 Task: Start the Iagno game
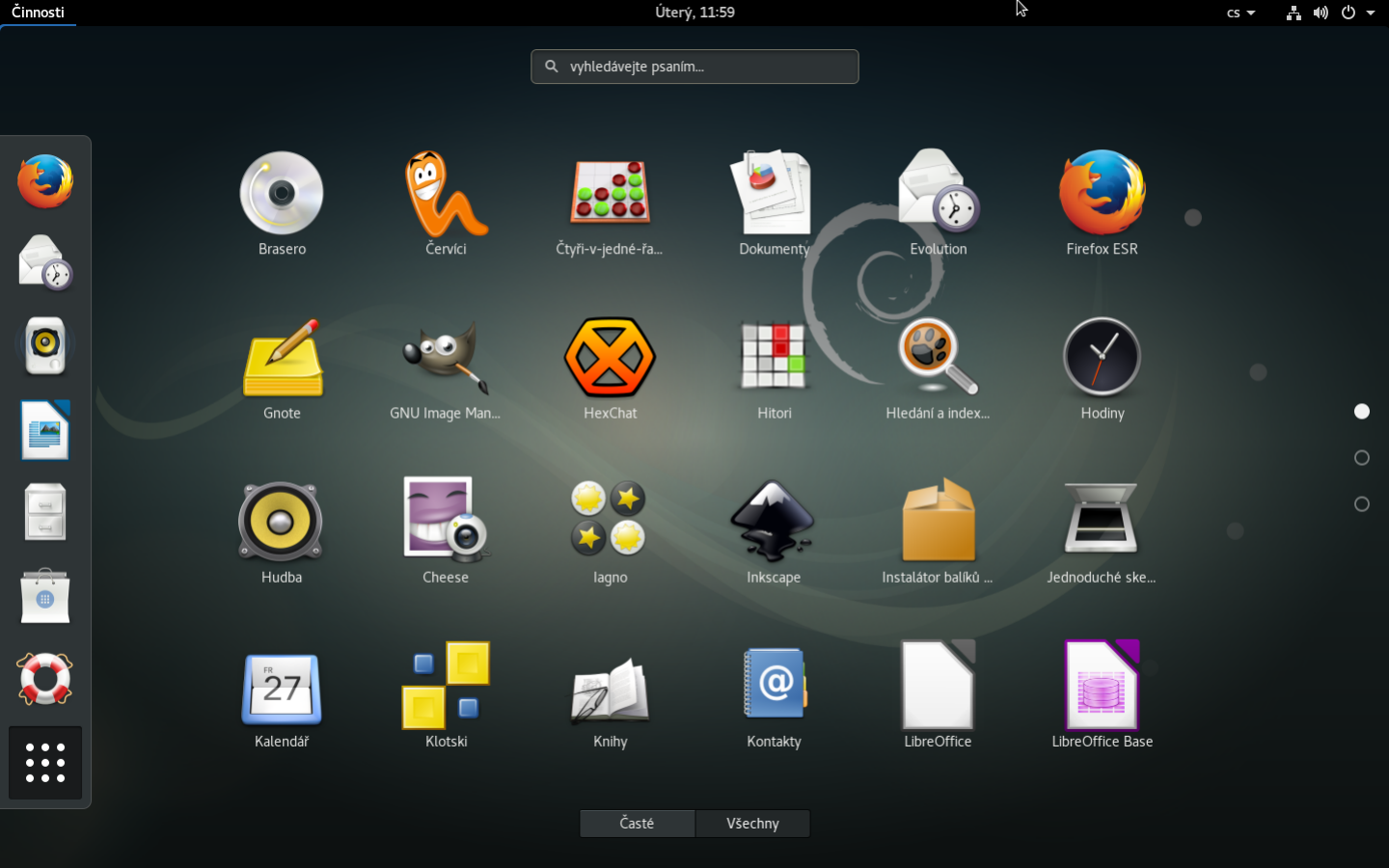click(x=610, y=532)
